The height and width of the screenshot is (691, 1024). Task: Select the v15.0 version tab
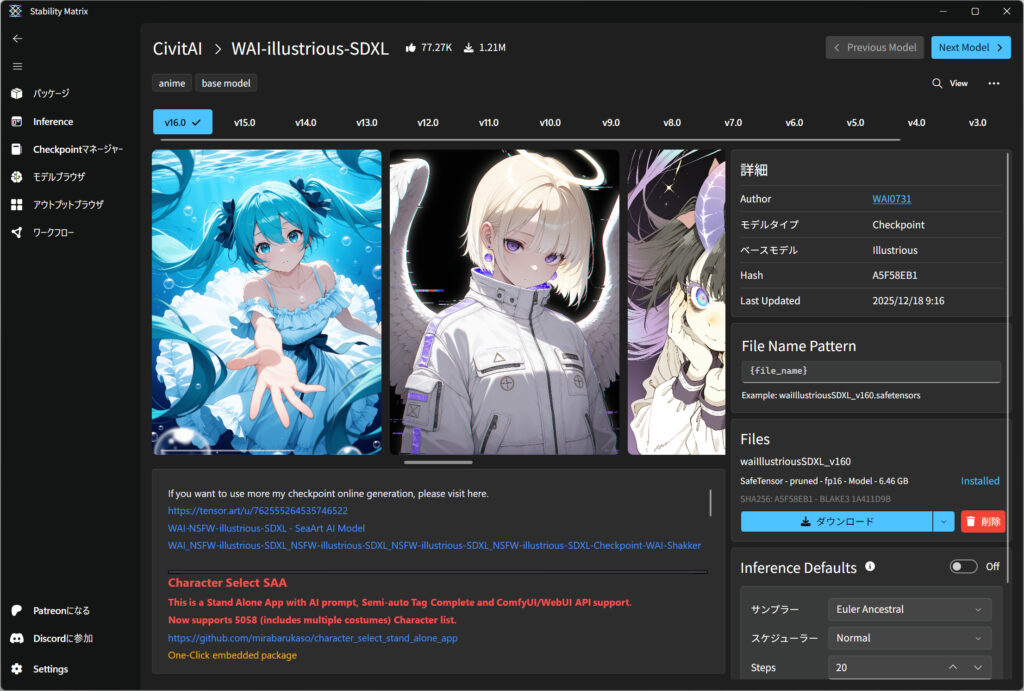click(244, 122)
